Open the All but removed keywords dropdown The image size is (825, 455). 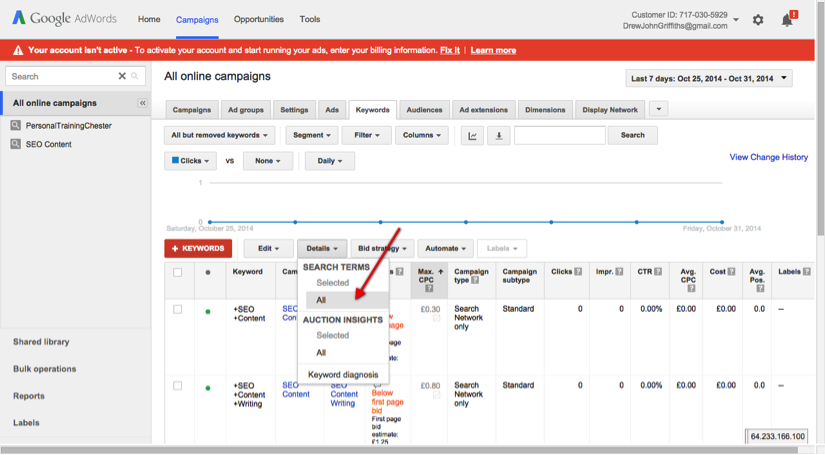pyautogui.click(x=219, y=135)
